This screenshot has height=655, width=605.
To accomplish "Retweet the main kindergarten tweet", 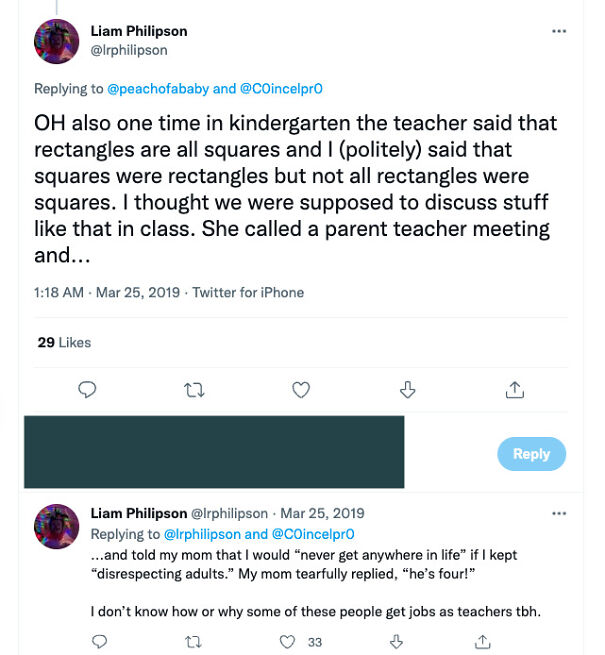I will click(194, 389).
